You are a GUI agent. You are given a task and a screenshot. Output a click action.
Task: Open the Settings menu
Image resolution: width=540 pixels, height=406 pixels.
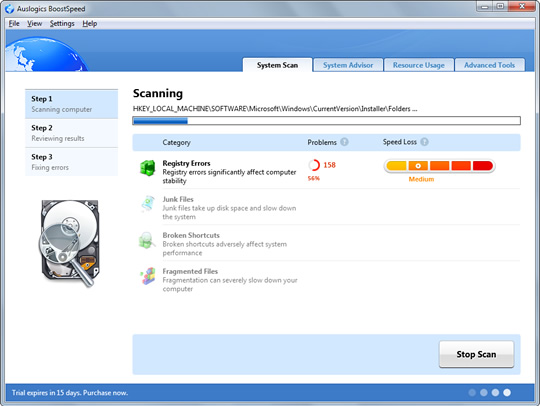(62, 23)
